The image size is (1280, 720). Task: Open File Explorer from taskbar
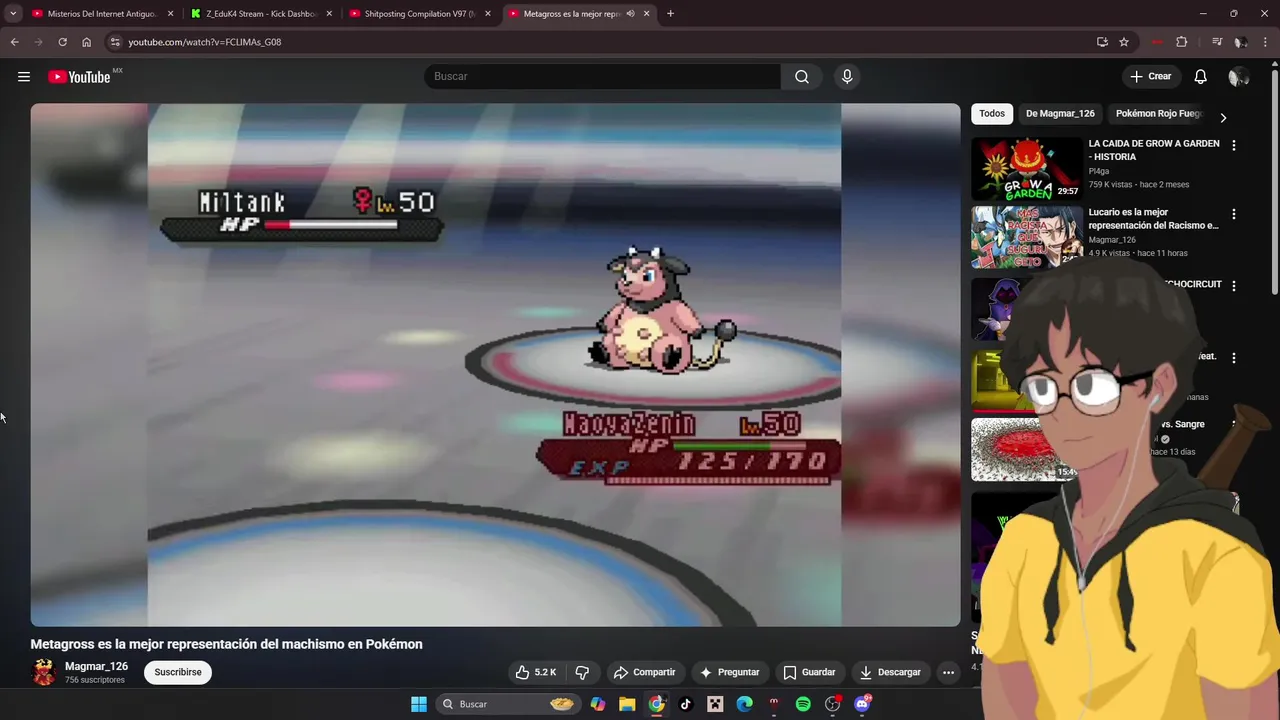tap(626, 704)
